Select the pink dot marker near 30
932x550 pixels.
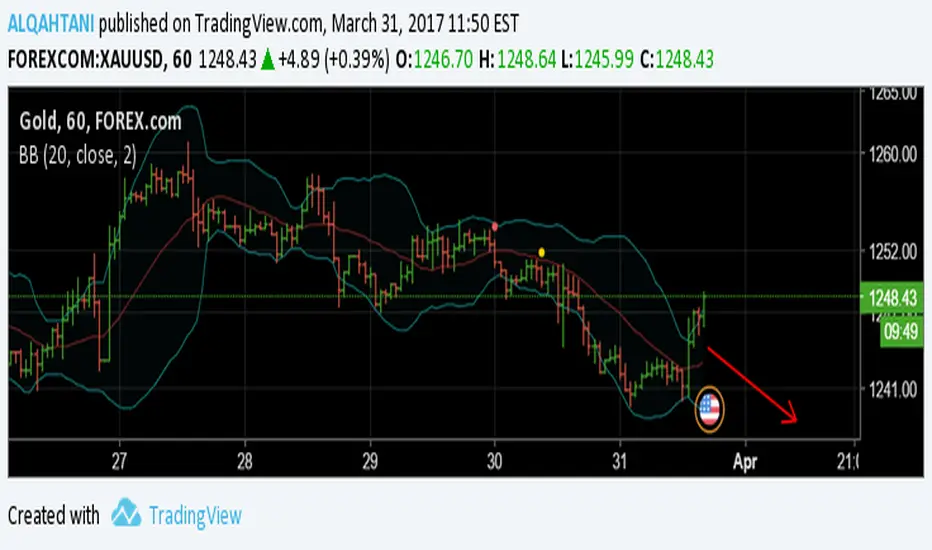495,227
